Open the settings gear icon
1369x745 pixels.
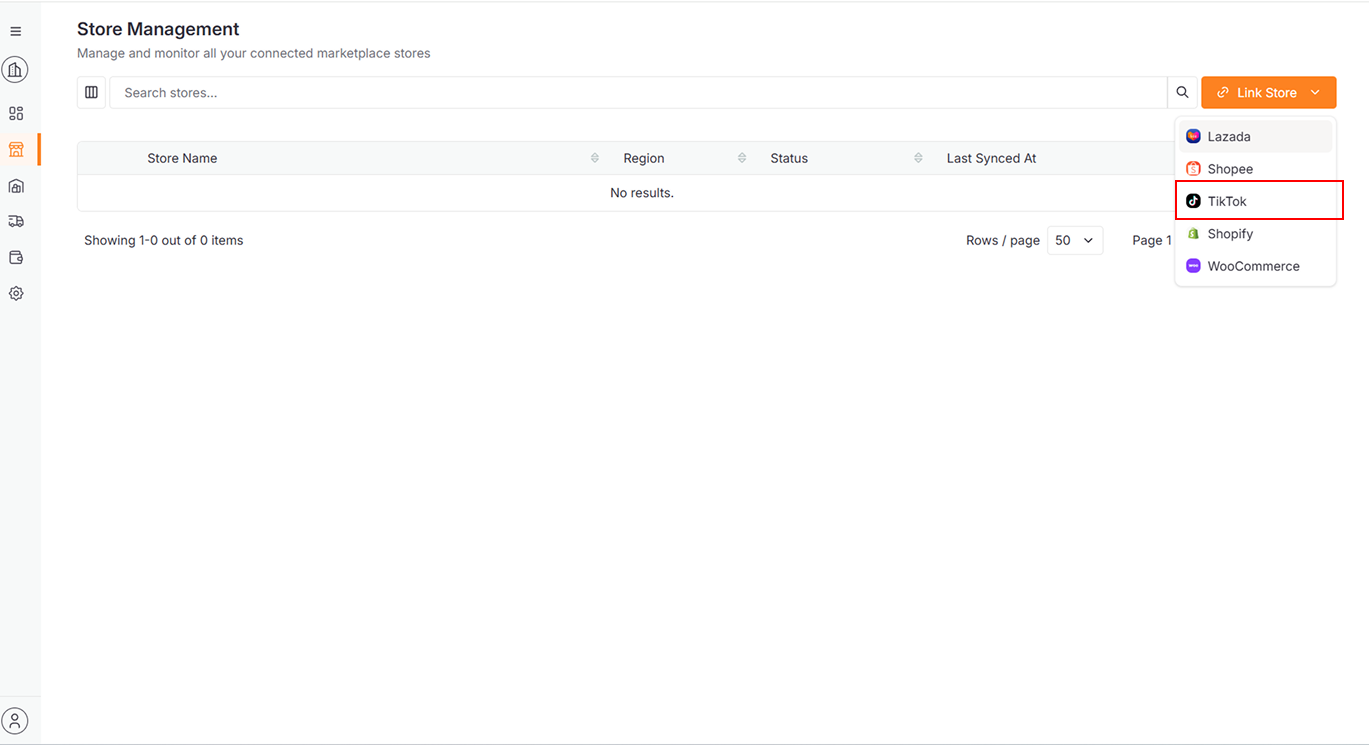click(x=16, y=293)
